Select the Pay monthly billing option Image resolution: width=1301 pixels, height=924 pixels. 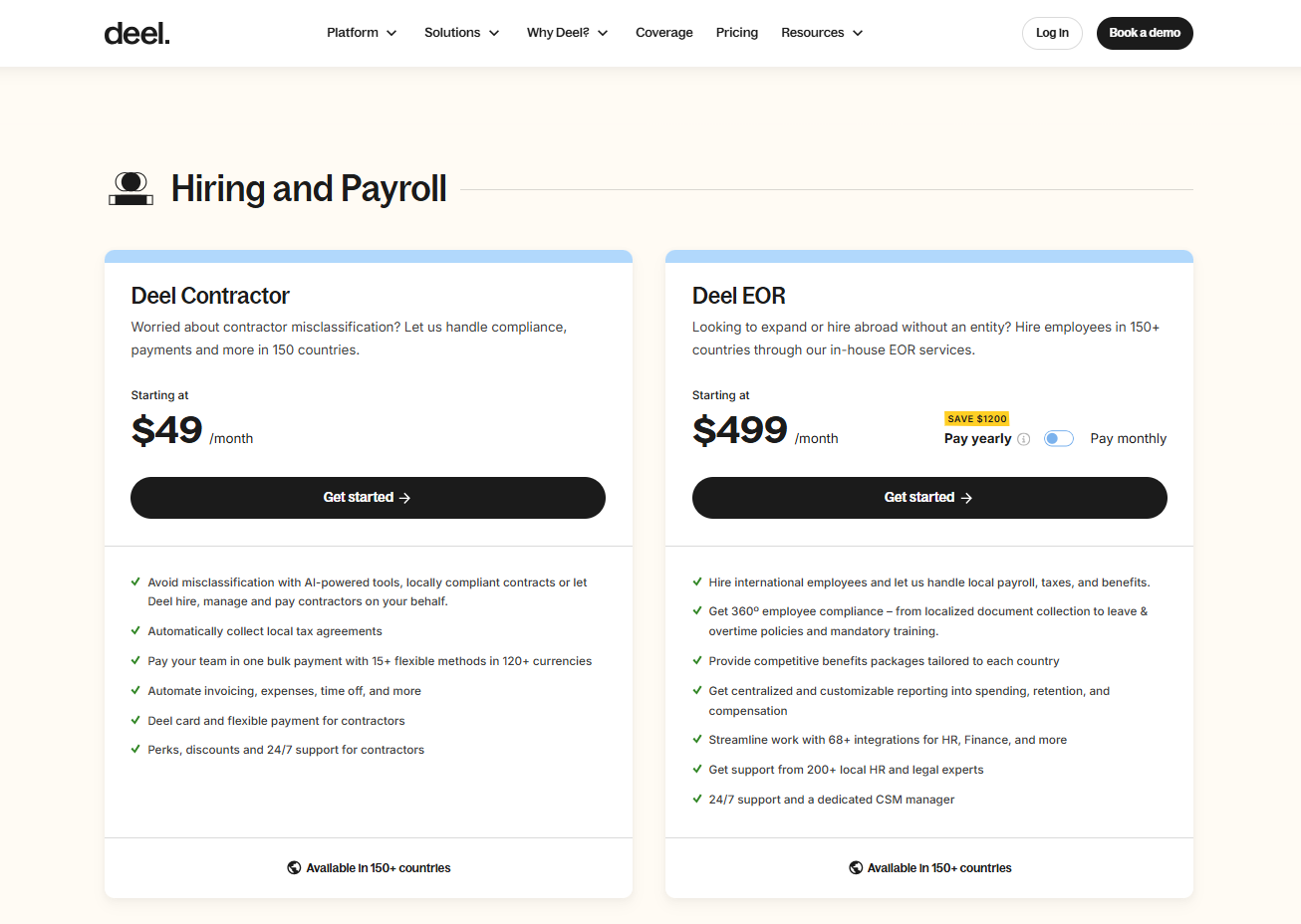(1128, 439)
